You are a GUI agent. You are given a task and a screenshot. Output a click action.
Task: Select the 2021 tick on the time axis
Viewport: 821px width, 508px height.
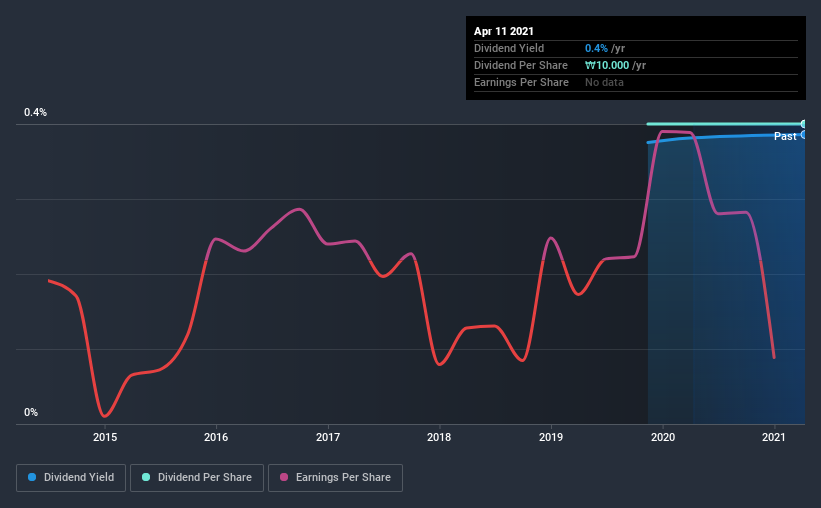(x=773, y=437)
